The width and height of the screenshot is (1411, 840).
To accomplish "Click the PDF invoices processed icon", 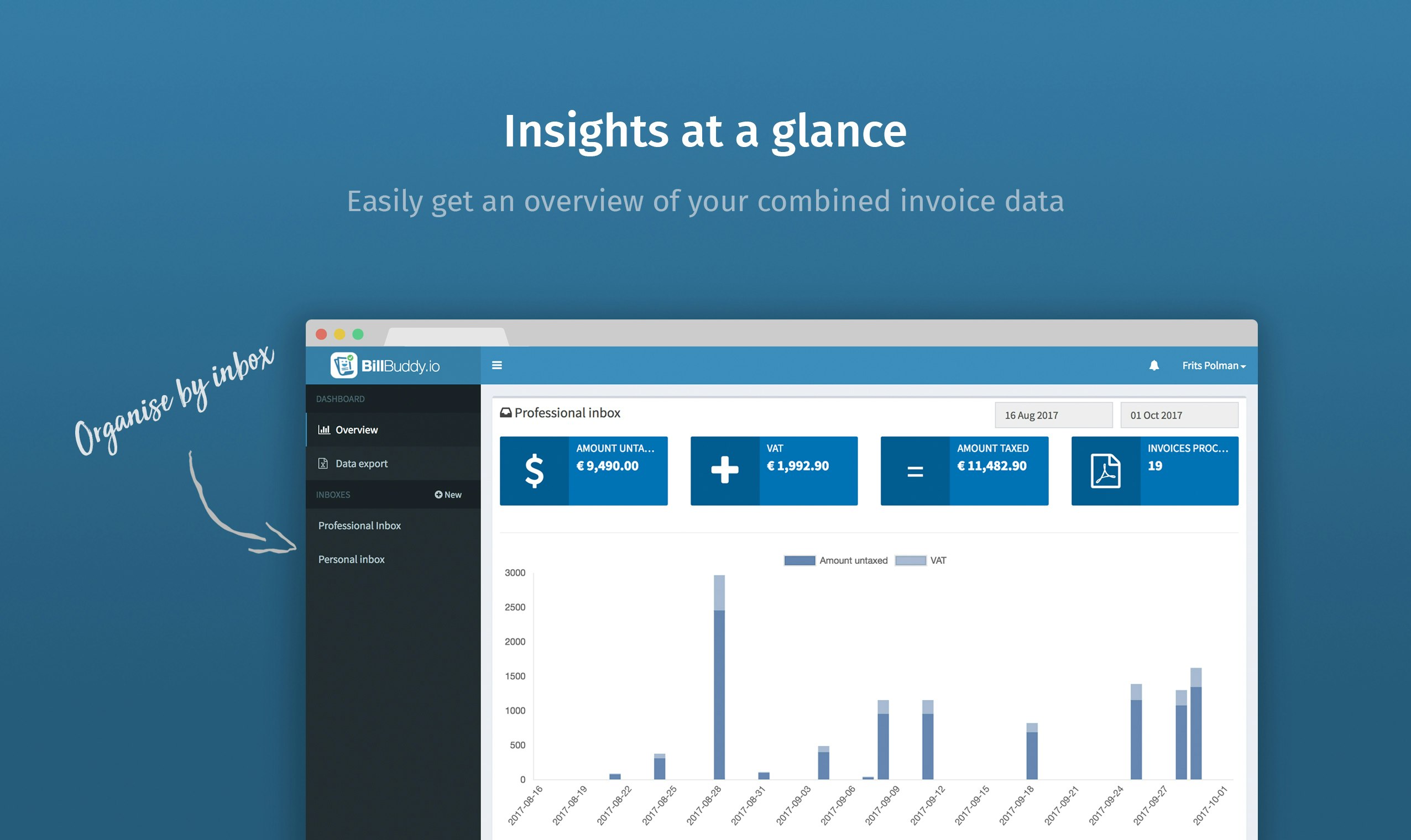I will 1105,471.
